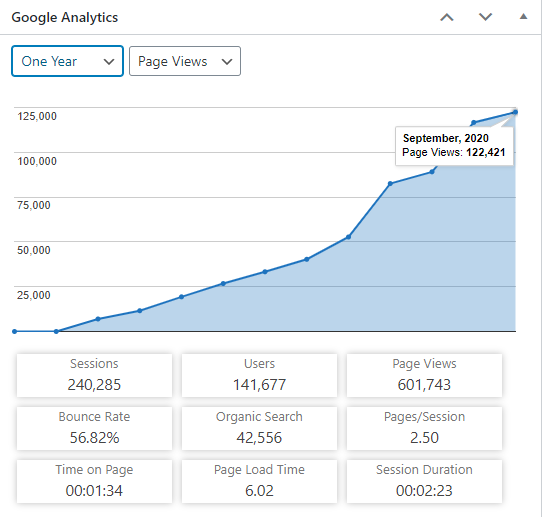This screenshot has width=542, height=517.
Task: Click the Page Load Time value 6.02
Action: [259, 491]
